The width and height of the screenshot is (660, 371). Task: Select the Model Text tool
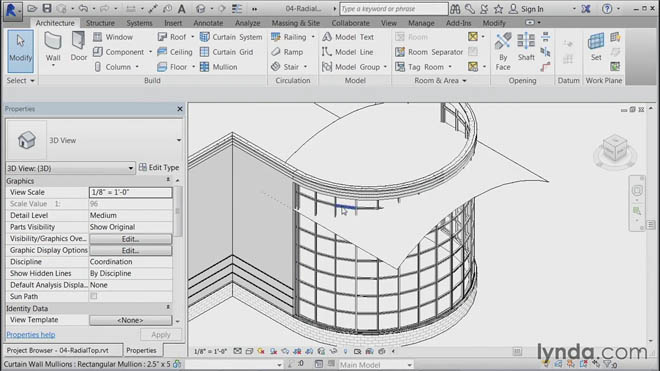[348, 37]
